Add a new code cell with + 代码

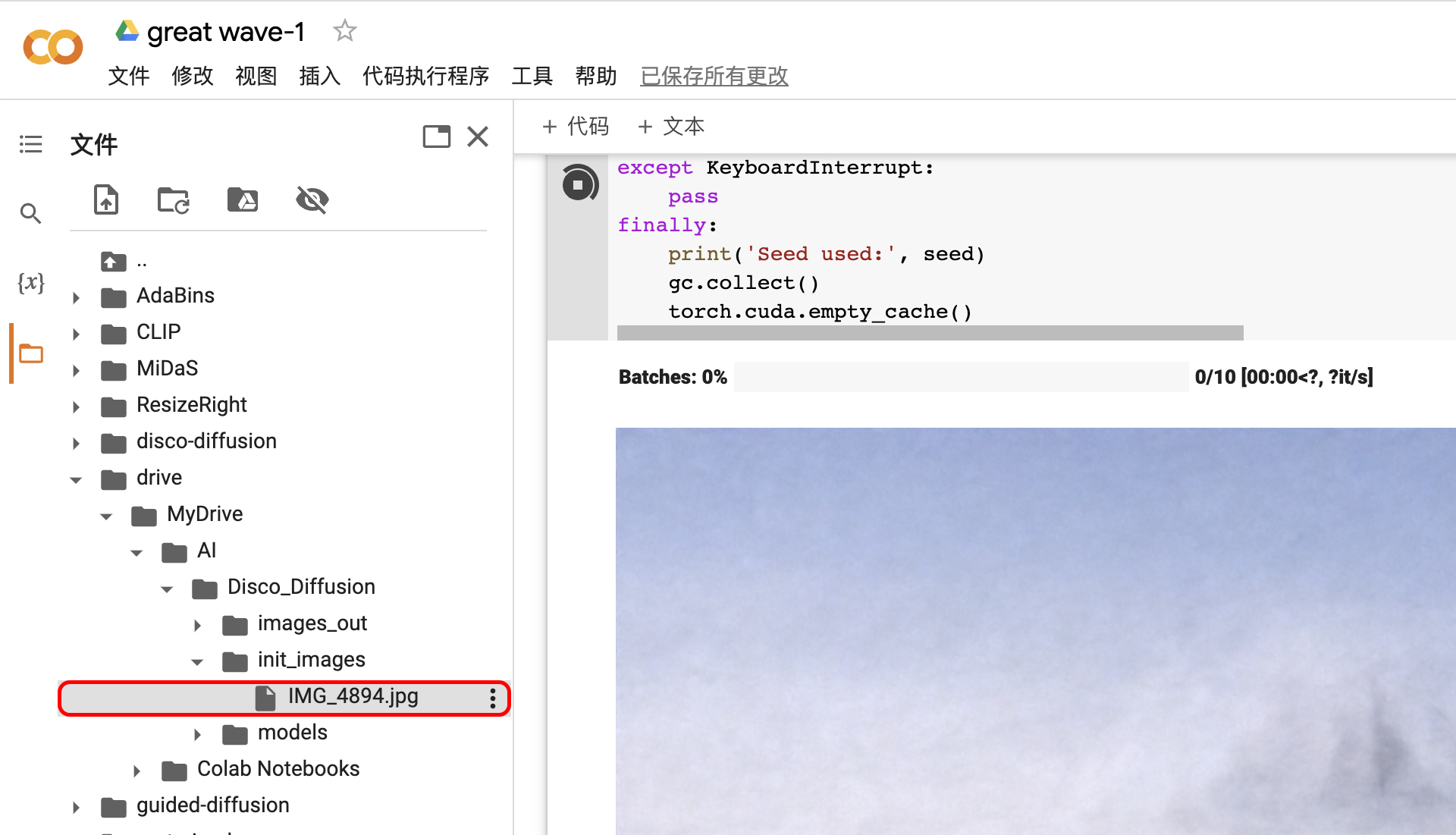click(576, 127)
